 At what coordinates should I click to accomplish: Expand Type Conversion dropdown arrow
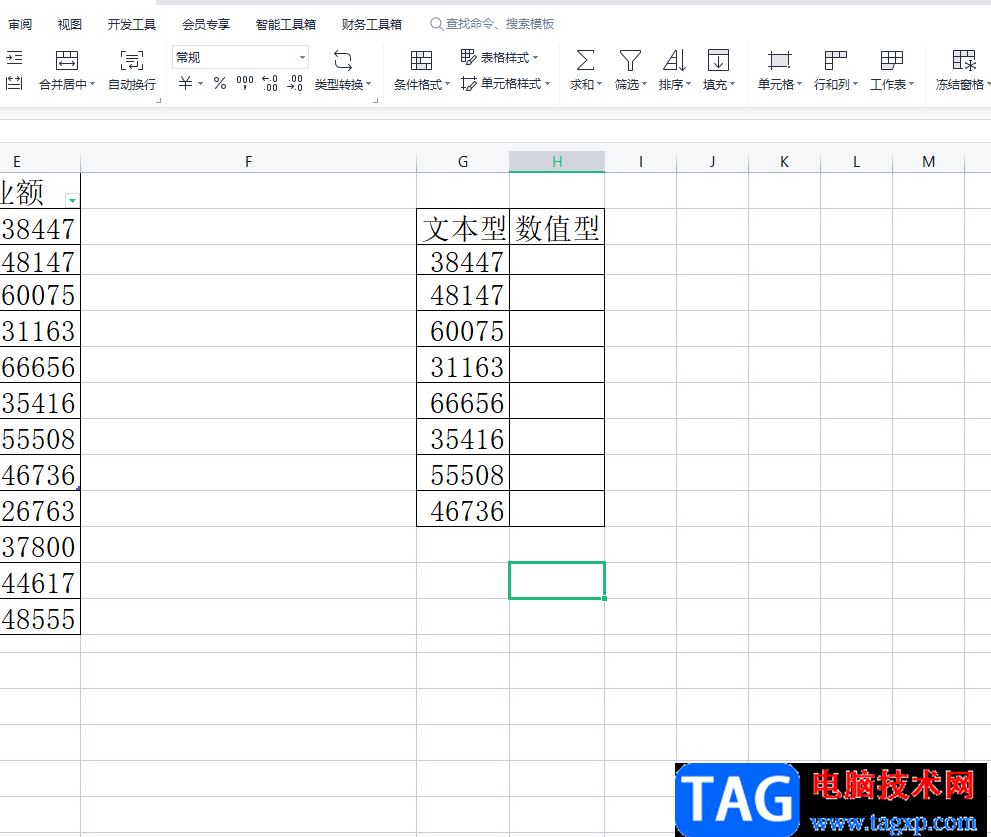click(x=368, y=84)
